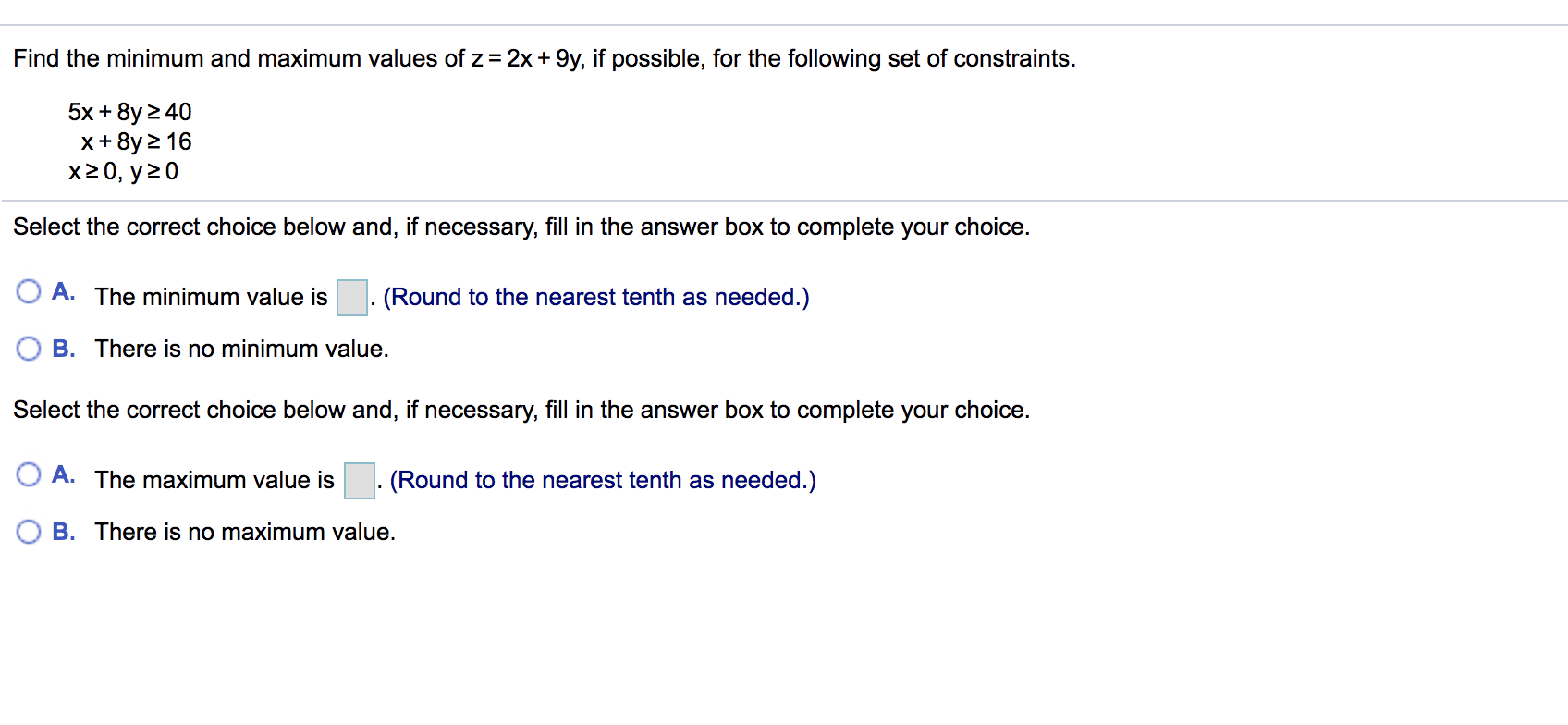Click the label The minimum value is

pyautogui.click(x=211, y=296)
